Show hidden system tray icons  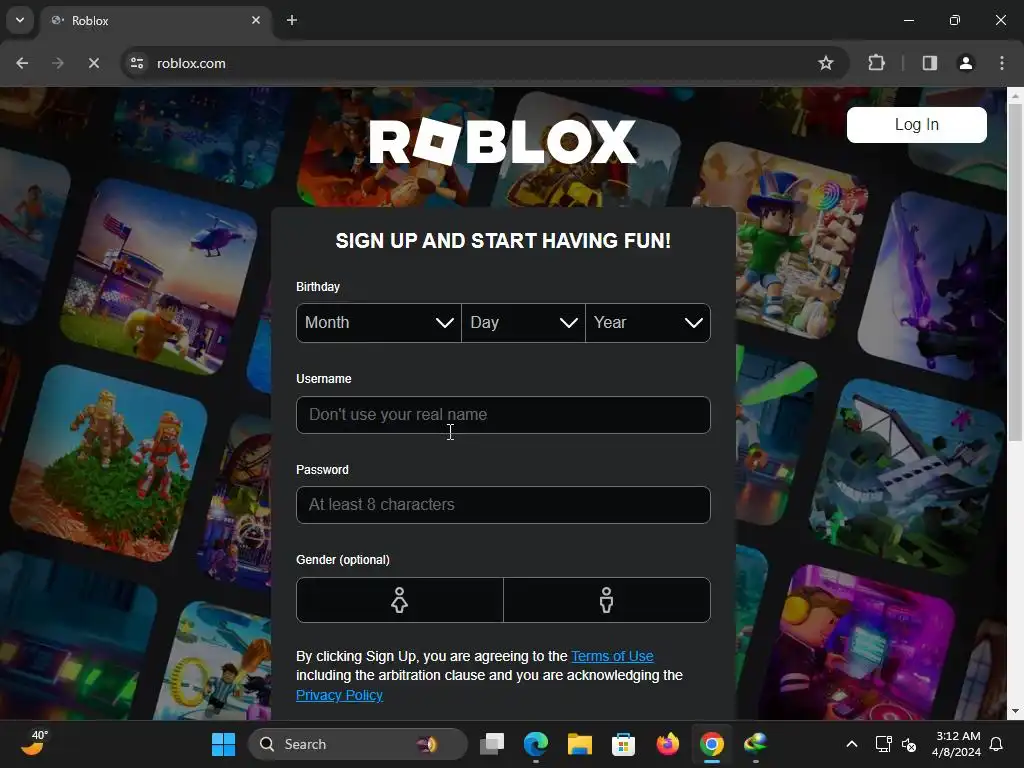[x=852, y=744]
